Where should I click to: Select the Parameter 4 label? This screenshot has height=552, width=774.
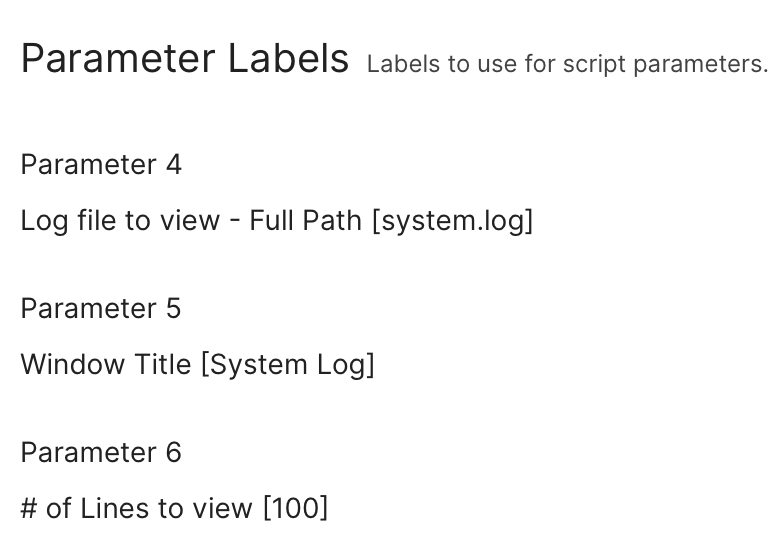coord(101,164)
